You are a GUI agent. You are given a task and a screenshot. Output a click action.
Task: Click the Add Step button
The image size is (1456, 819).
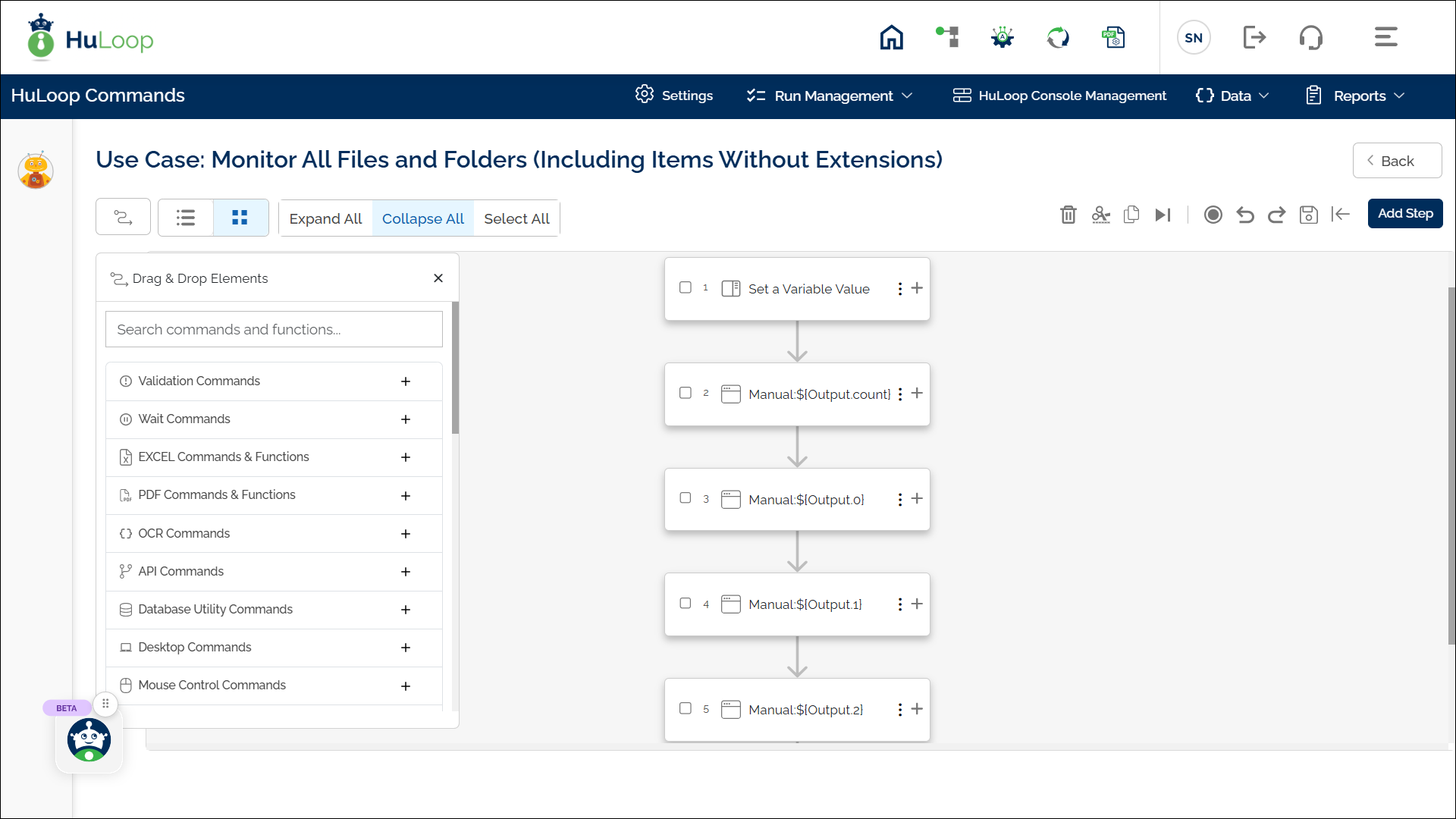[1404, 213]
